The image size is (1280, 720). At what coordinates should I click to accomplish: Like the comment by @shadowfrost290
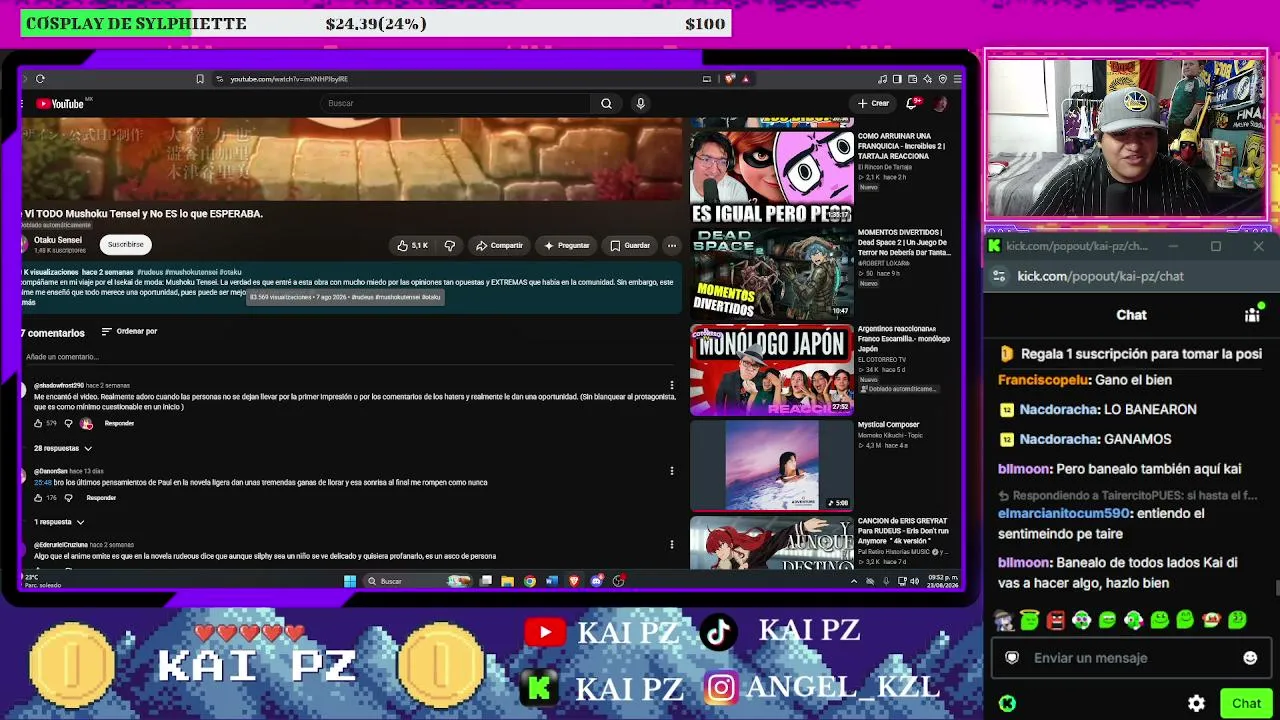(x=38, y=423)
